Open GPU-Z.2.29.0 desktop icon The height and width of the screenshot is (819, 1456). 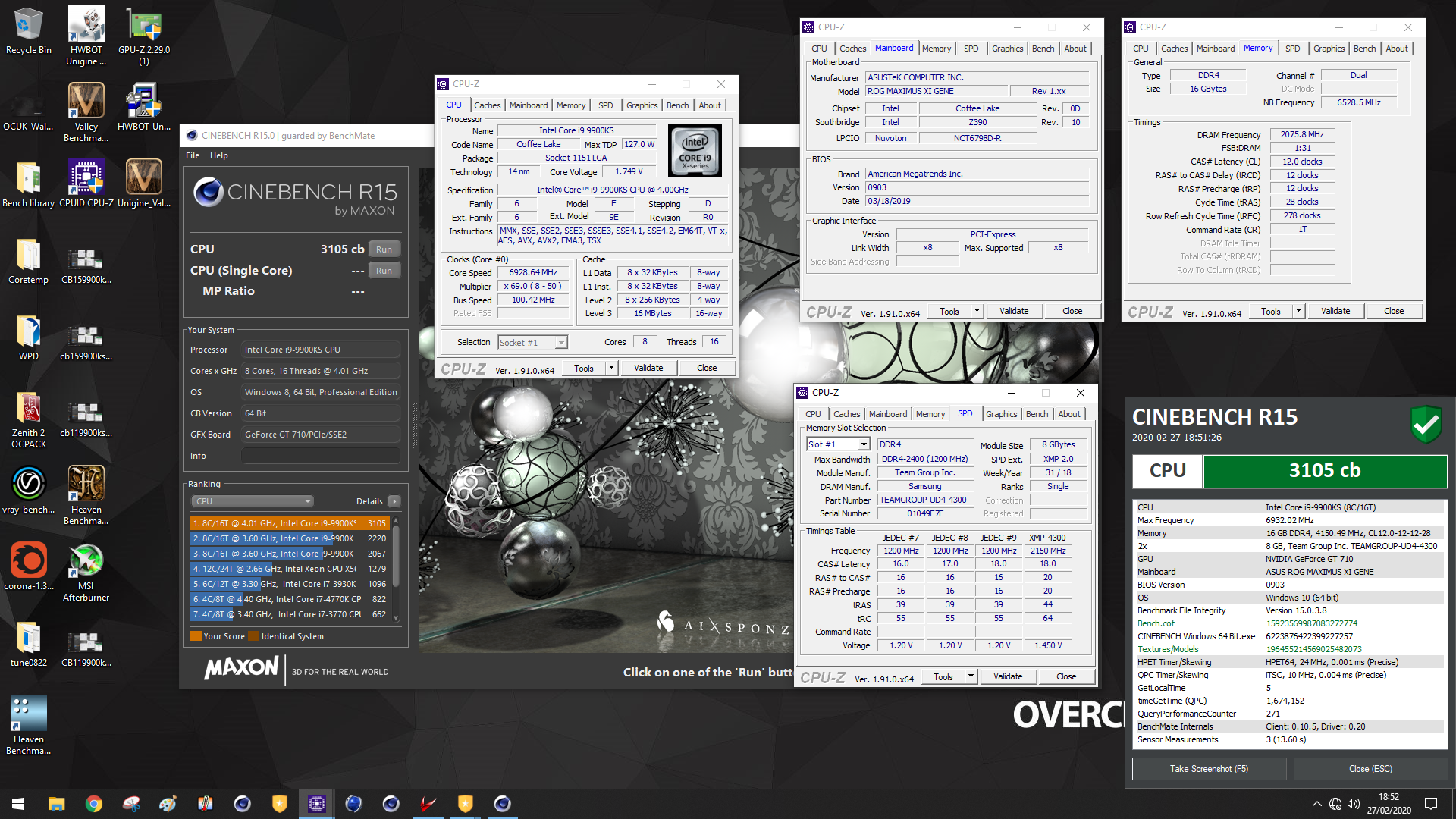pyautogui.click(x=143, y=36)
